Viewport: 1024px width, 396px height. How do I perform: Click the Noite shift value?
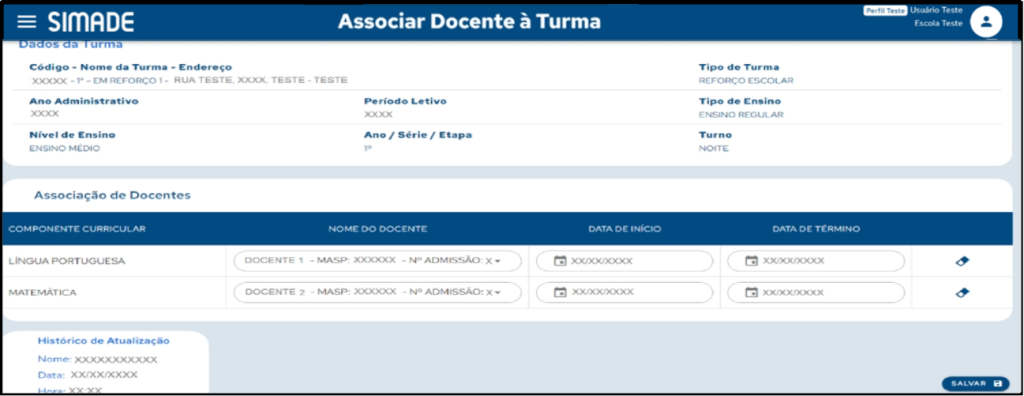pyautogui.click(x=713, y=148)
